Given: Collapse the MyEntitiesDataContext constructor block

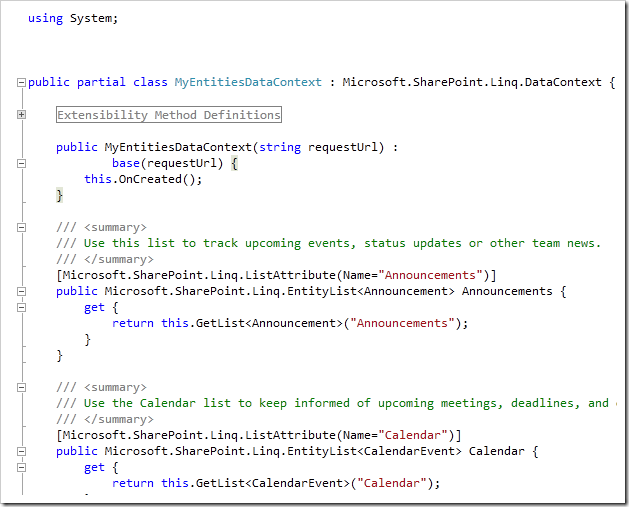Looking at the screenshot, I should click(x=21, y=147).
